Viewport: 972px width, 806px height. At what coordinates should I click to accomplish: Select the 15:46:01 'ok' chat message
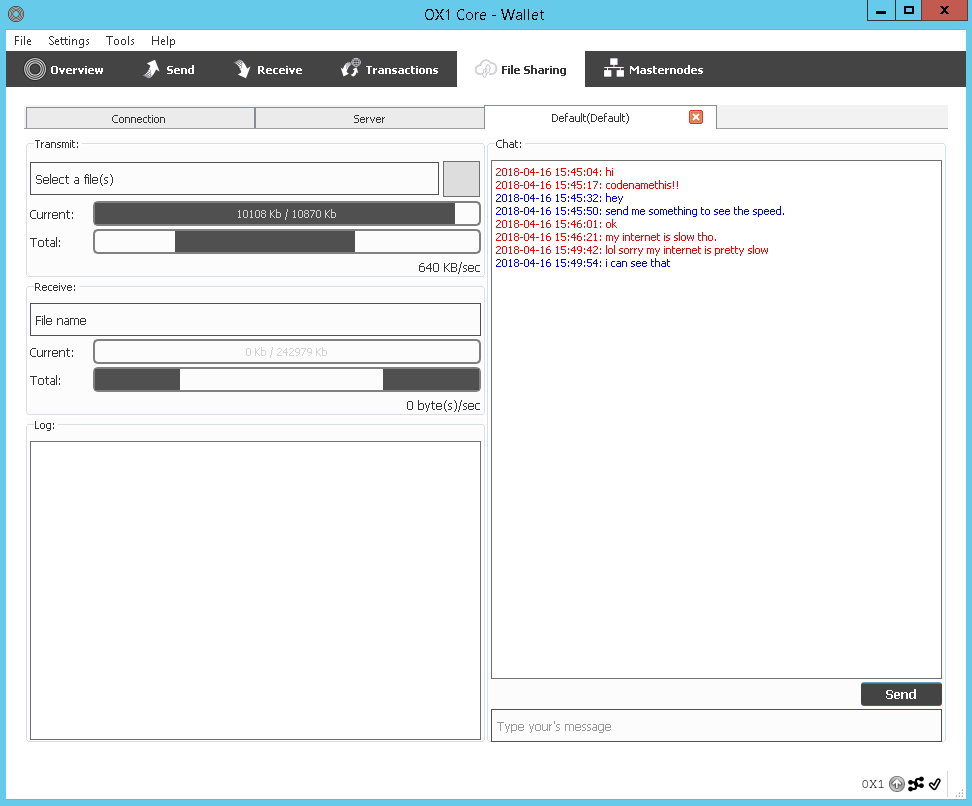coord(556,224)
